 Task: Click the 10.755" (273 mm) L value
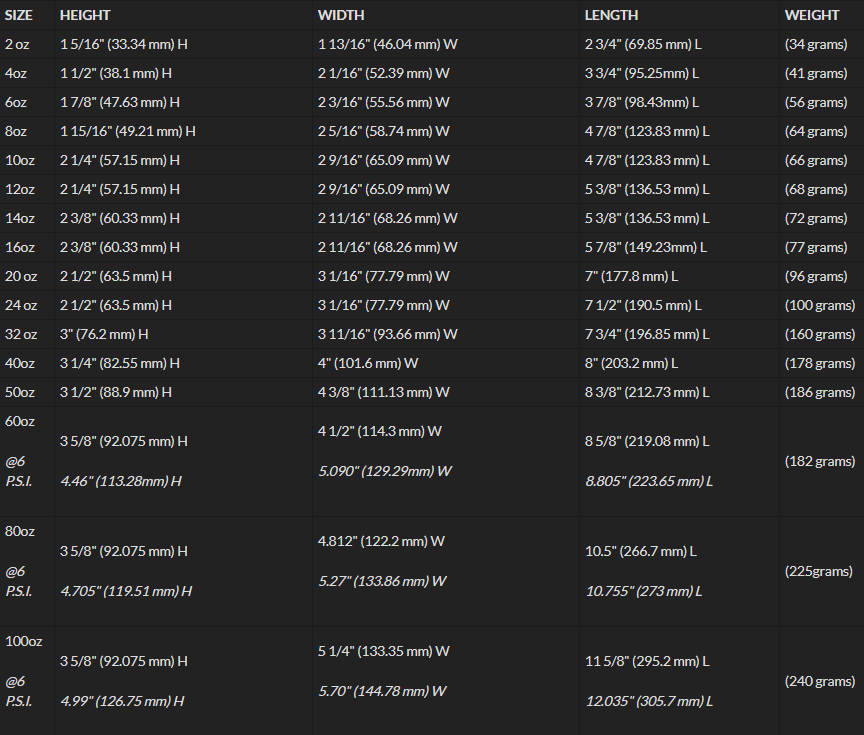(644, 592)
